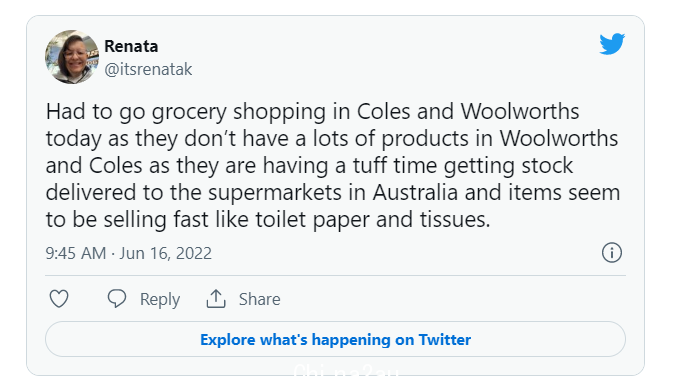Screen dimensions: 692x386
Task: Click the Share text label
Action: (x=260, y=299)
